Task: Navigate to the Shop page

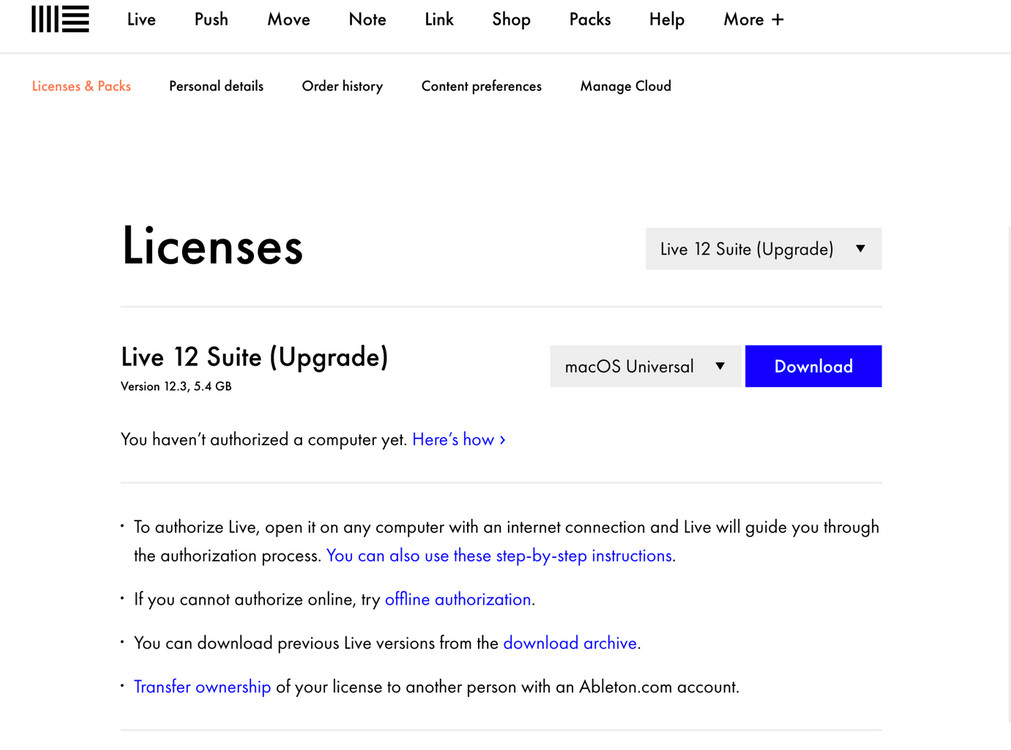Action: coord(511,19)
